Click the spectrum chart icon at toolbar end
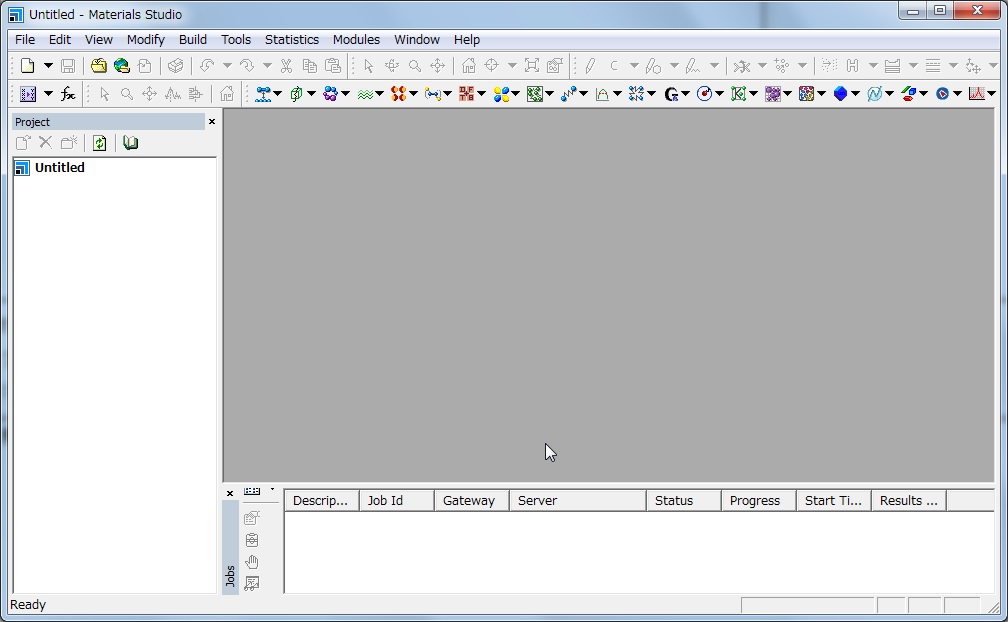This screenshot has height=622, width=1008. 976,94
